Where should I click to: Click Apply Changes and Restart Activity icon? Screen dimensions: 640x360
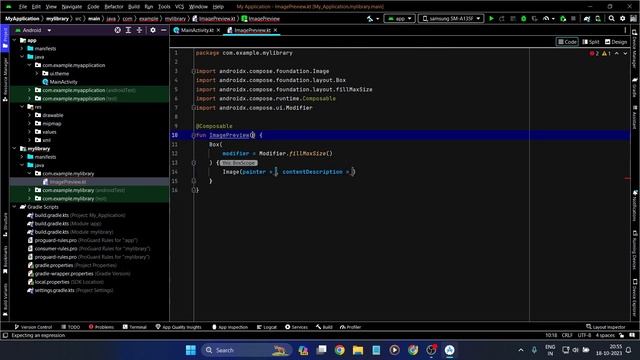coord(502,19)
